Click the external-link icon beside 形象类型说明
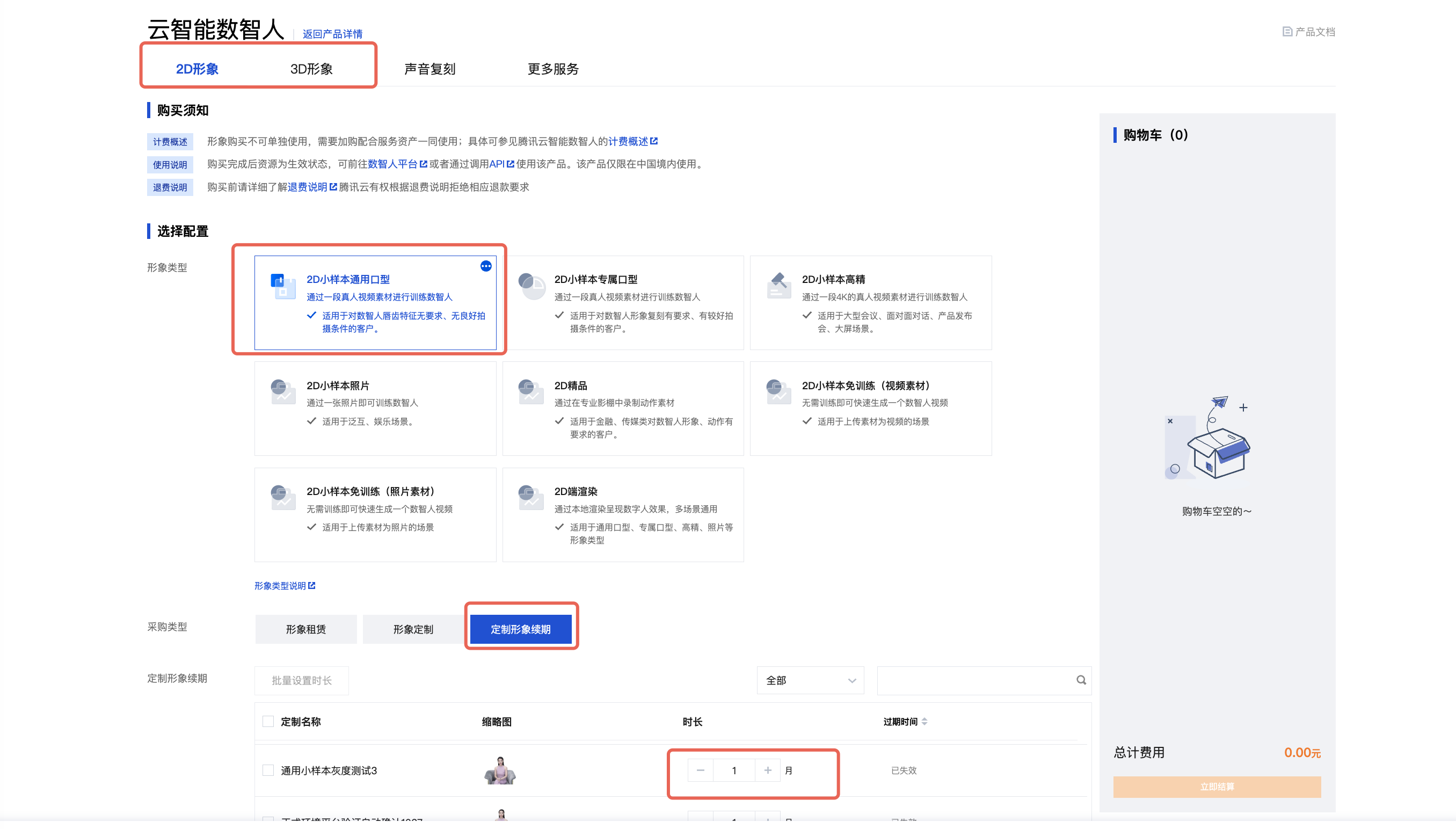The height and width of the screenshot is (829, 1456). 311,586
